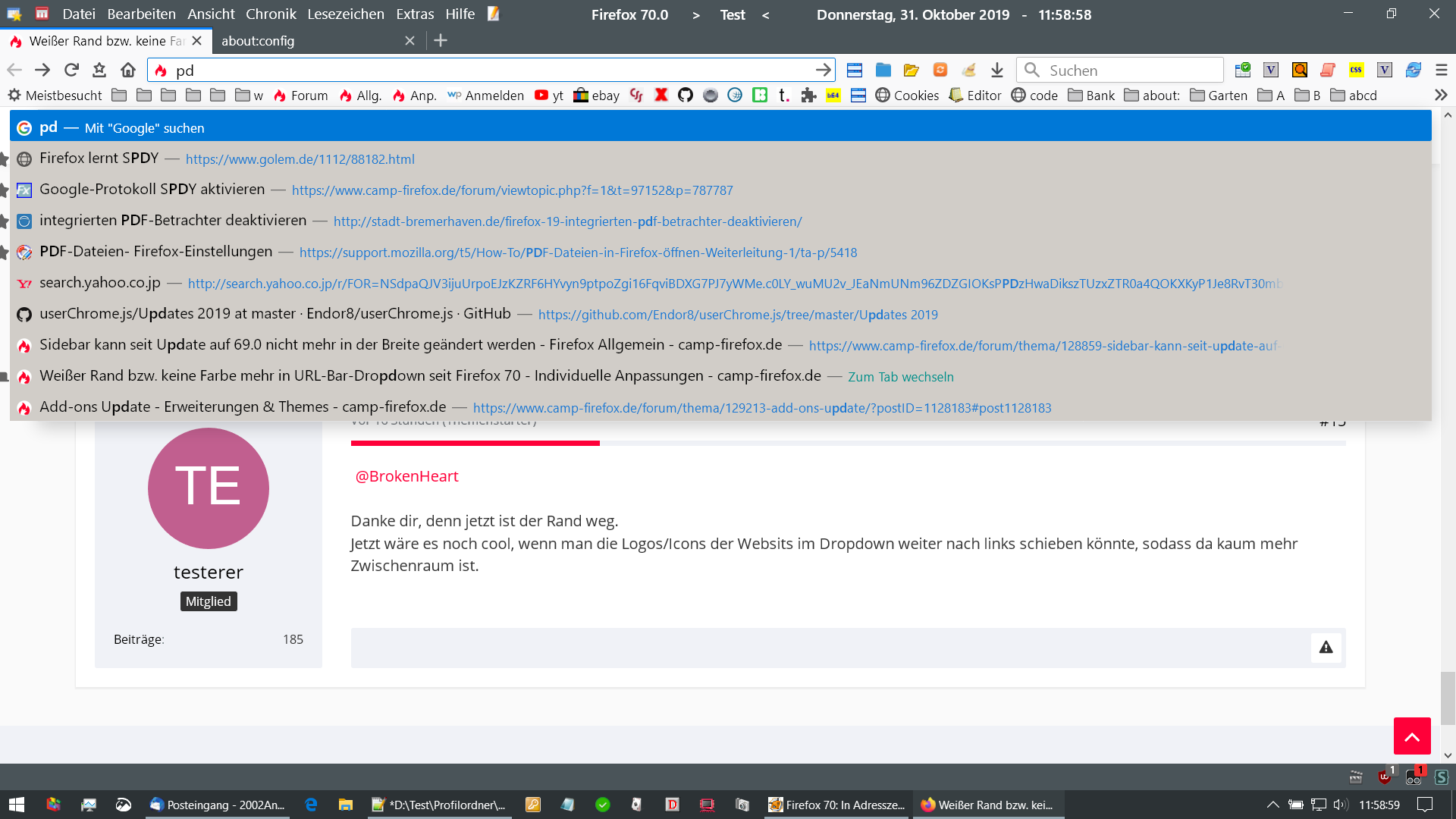The image size is (1456, 819).
Task: Reload the current page
Action: pyautogui.click(x=71, y=70)
